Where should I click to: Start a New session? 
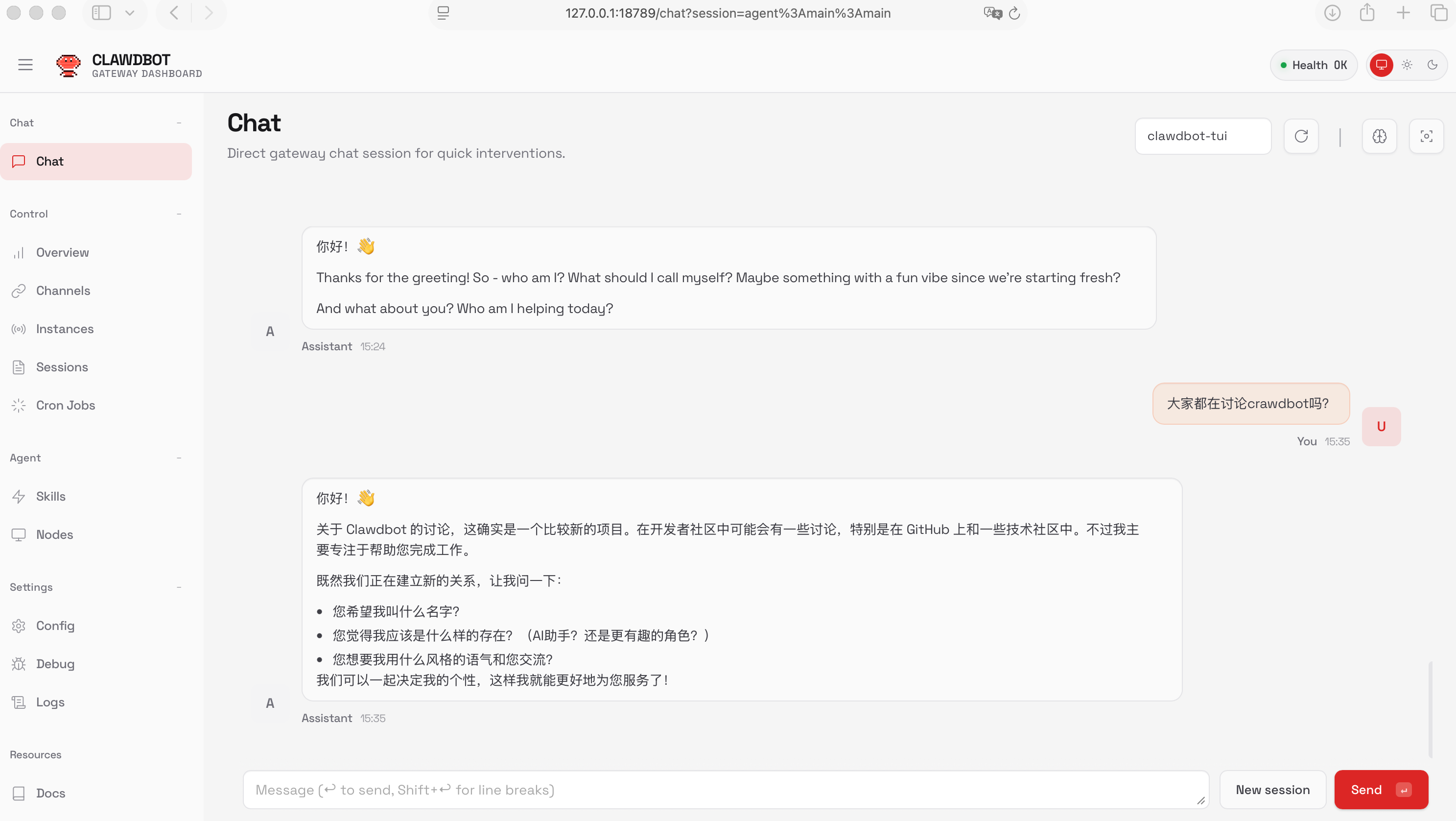pos(1272,789)
